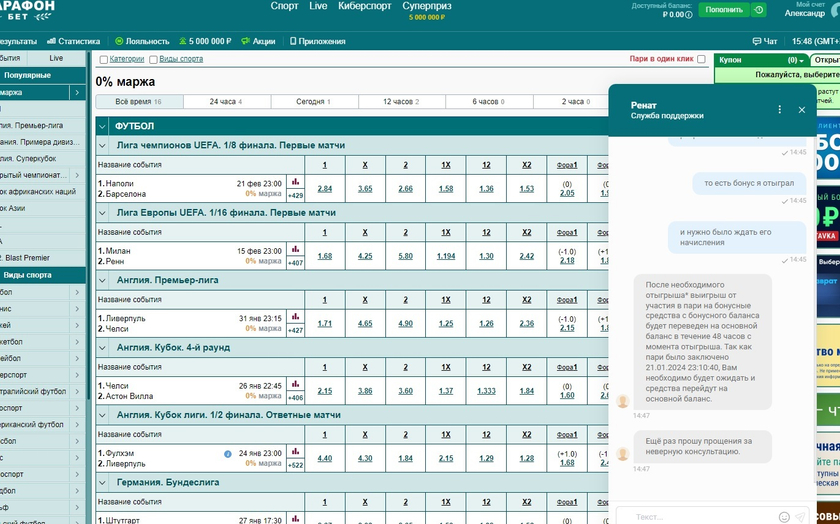840x524 pixels.
Task: Open Статистика from top bar
Action: tap(73, 41)
